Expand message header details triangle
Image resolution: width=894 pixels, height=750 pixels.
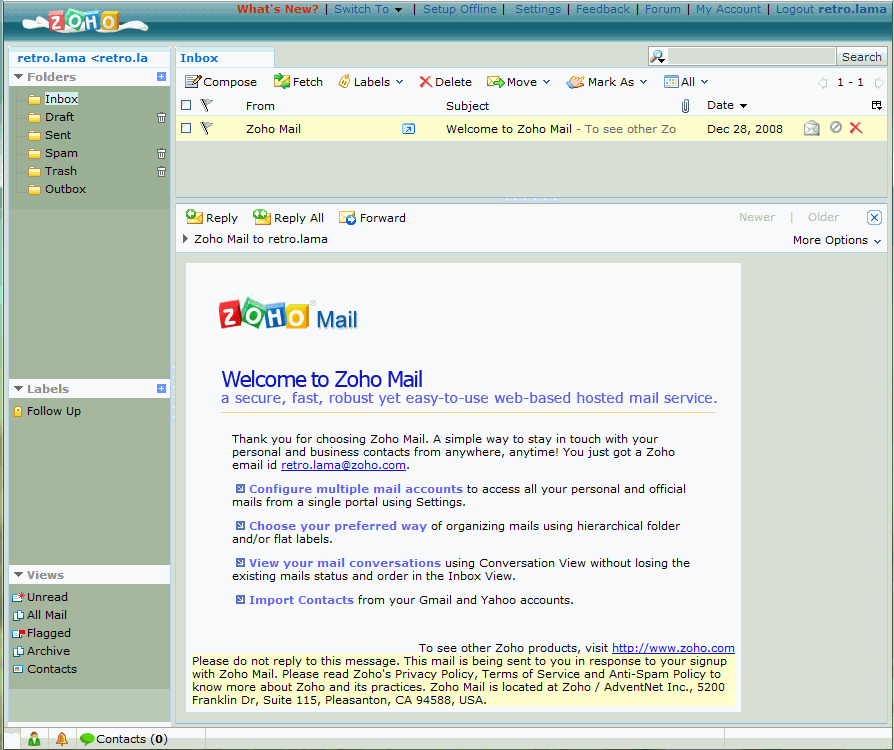[185, 239]
